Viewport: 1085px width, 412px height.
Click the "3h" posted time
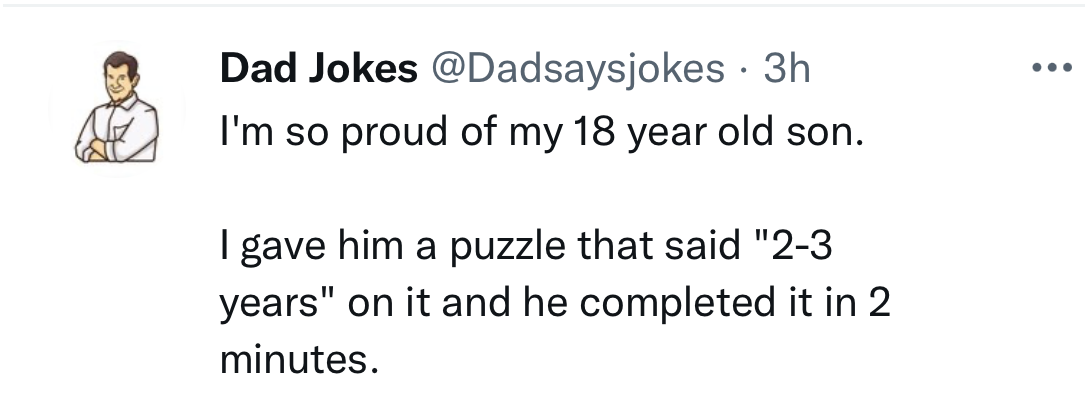785,69
